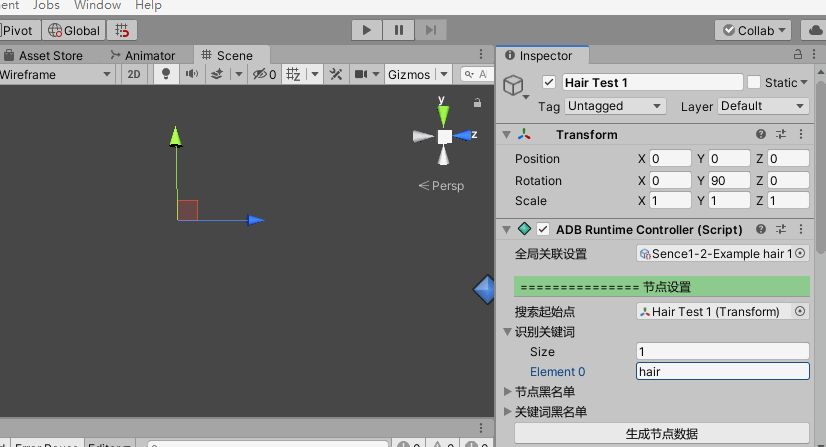Open the Transform preset settings icon
This screenshot has width=826, height=447.
coord(781,135)
